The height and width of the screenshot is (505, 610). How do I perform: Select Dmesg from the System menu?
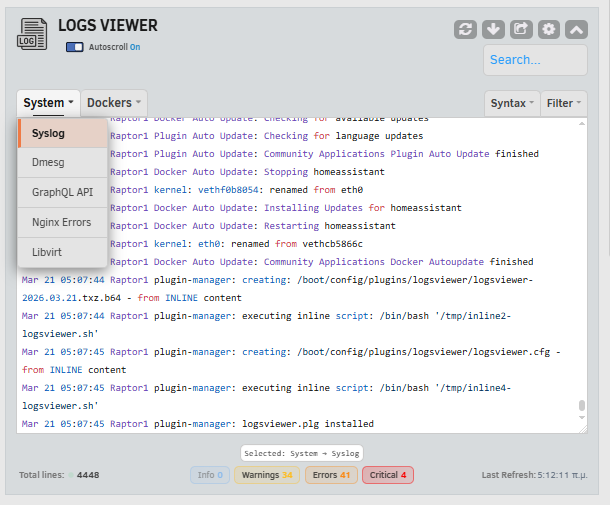63,163
